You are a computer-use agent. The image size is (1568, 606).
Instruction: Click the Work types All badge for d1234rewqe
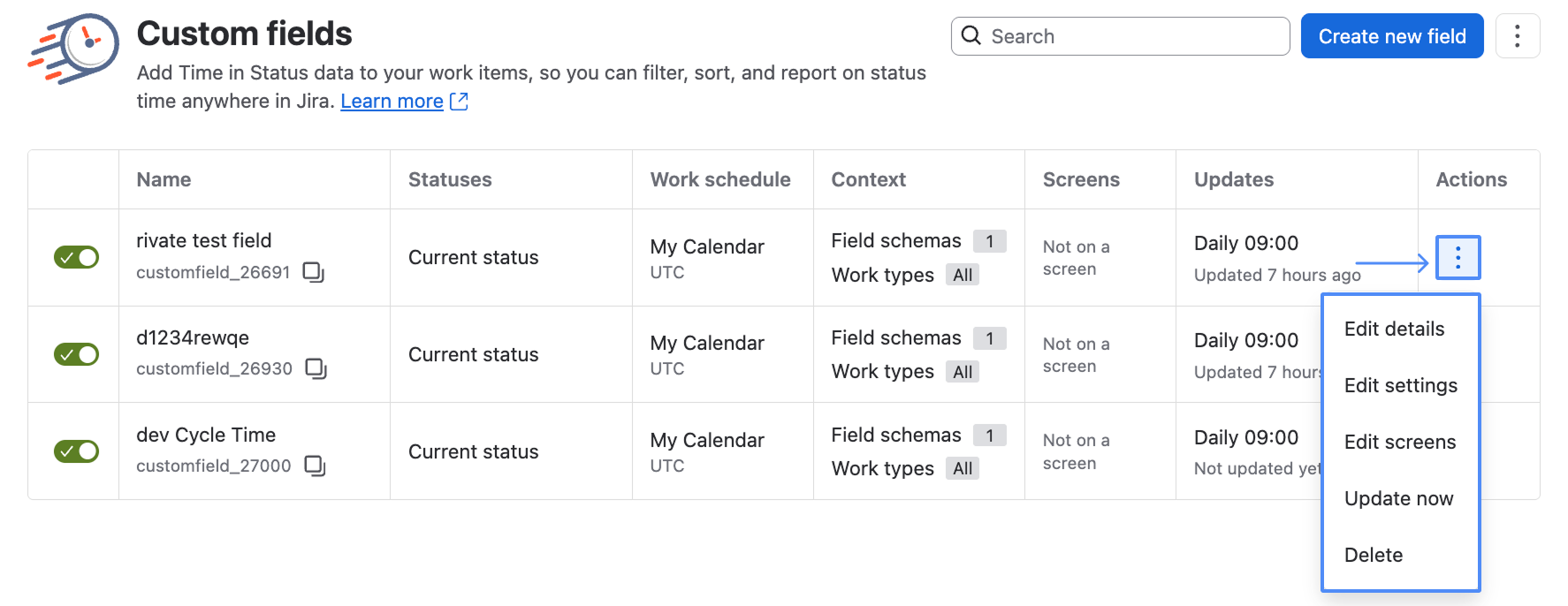[963, 372]
